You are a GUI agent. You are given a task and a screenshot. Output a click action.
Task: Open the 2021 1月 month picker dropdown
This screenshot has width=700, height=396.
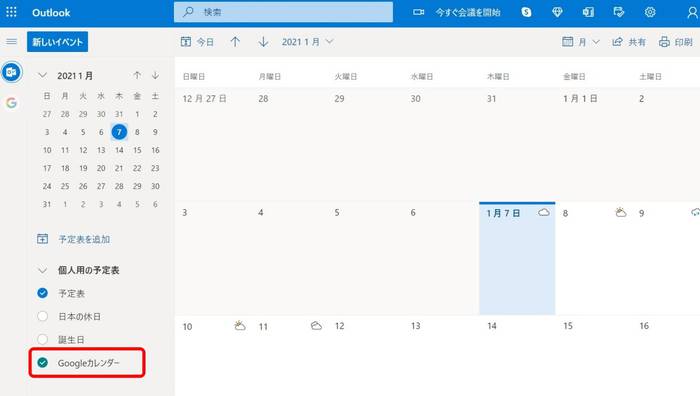coord(308,42)
